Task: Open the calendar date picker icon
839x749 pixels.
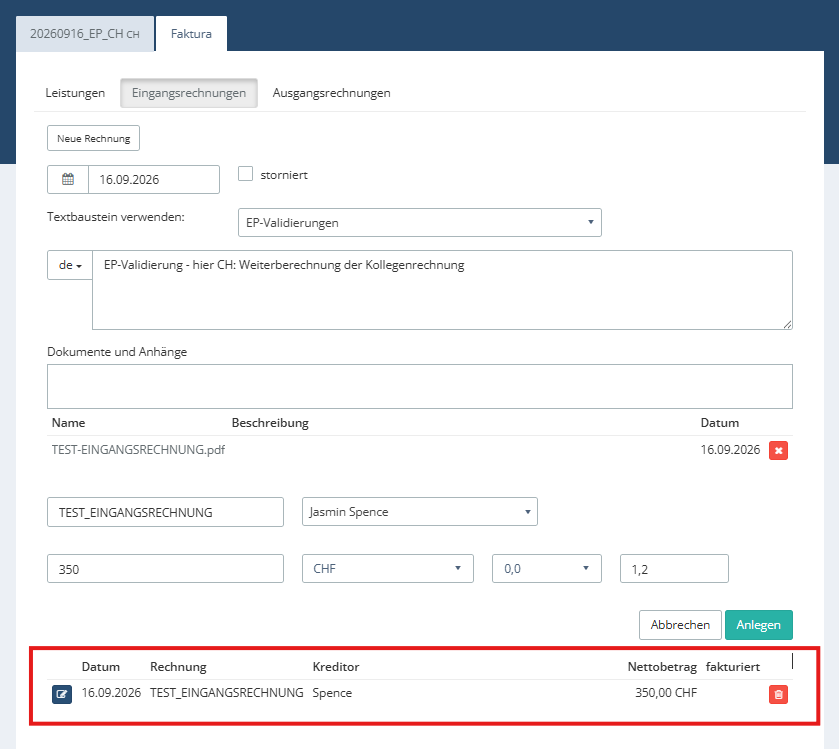Action: [x=68, y=179]
